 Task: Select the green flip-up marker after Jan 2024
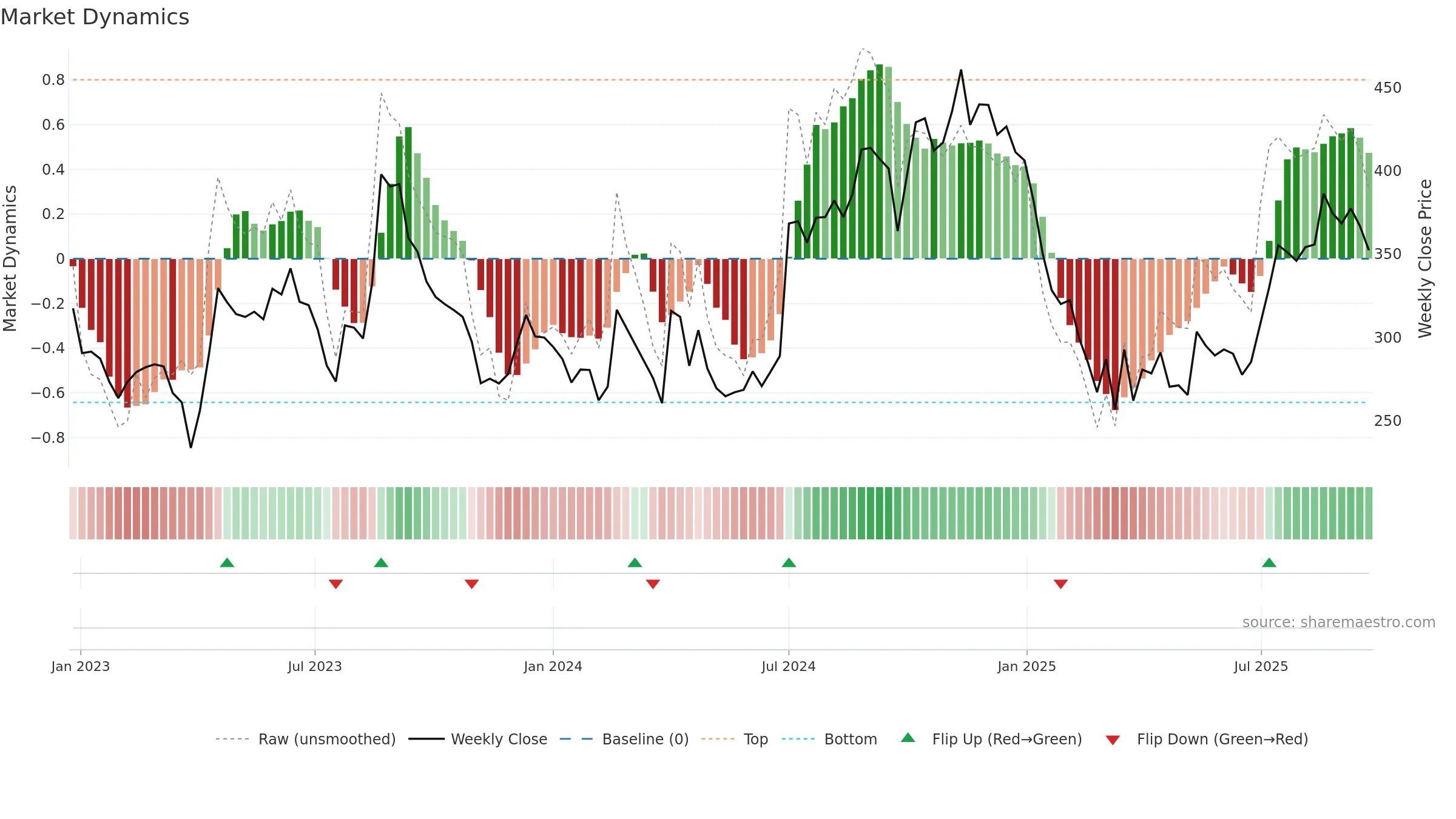click(635, 562)
